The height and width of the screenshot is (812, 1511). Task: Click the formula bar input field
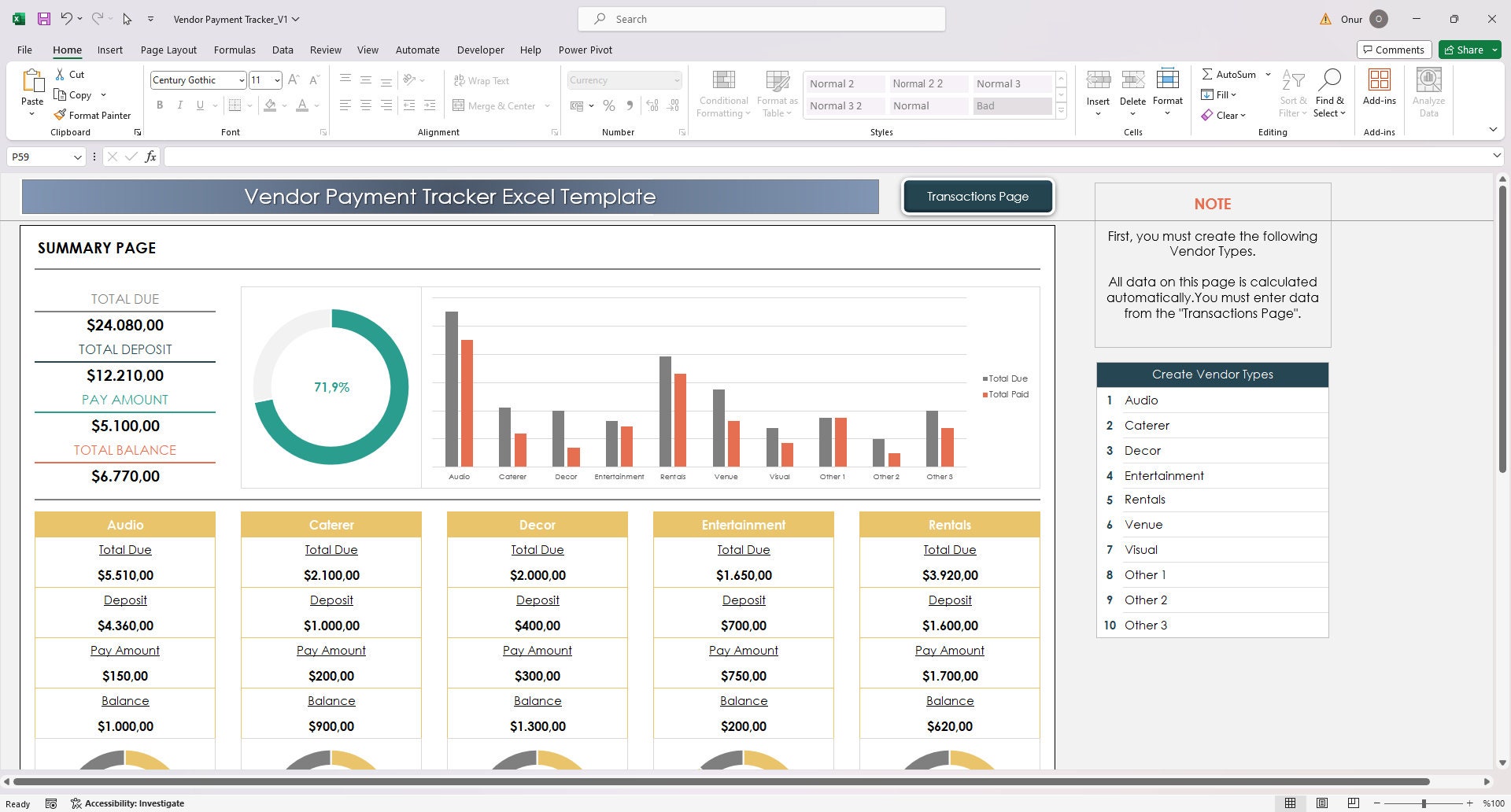click(826, 157)
